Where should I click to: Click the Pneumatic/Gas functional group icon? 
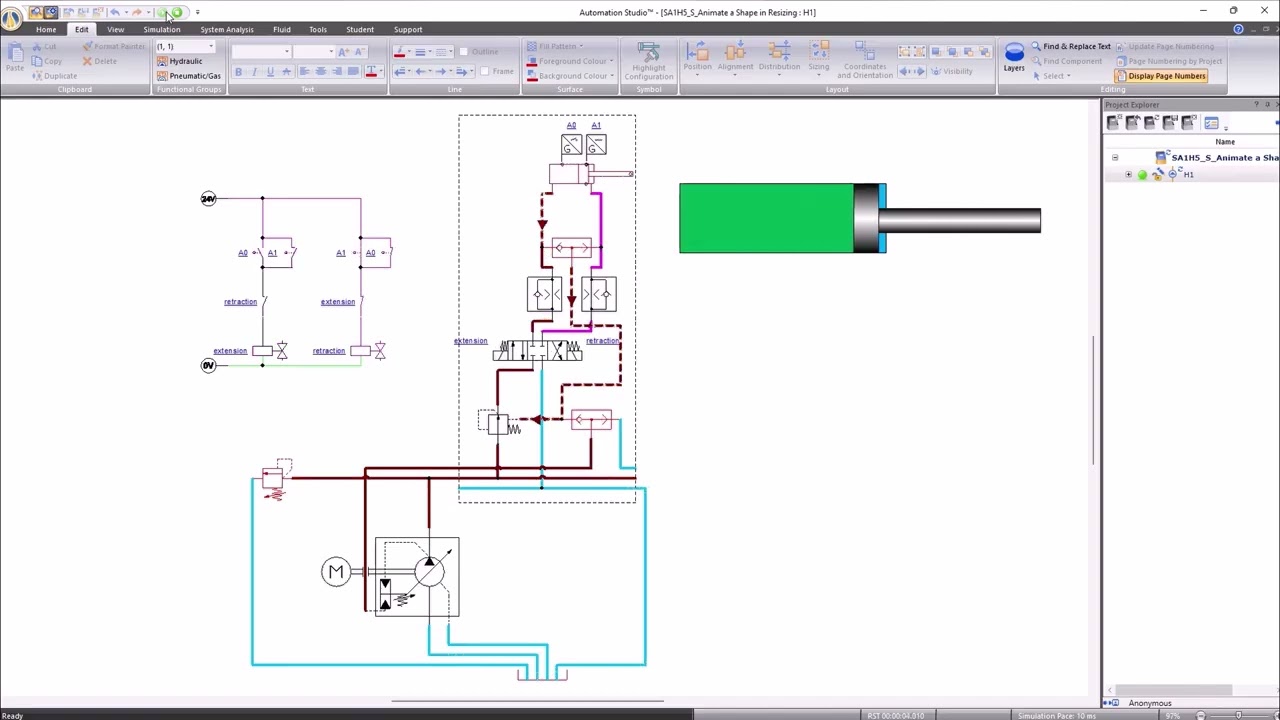(162, 76)
